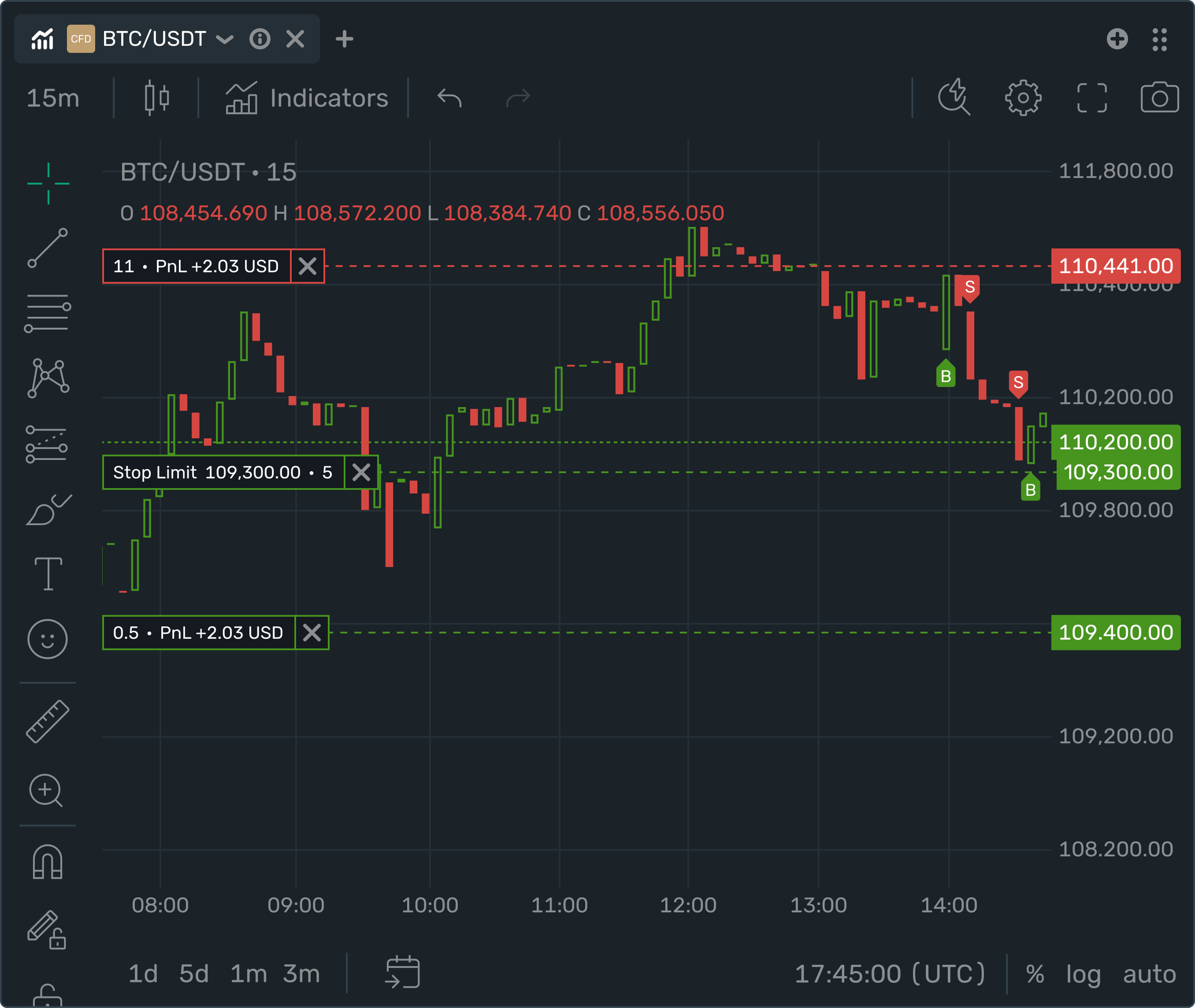Undo the last chart action

450,98
